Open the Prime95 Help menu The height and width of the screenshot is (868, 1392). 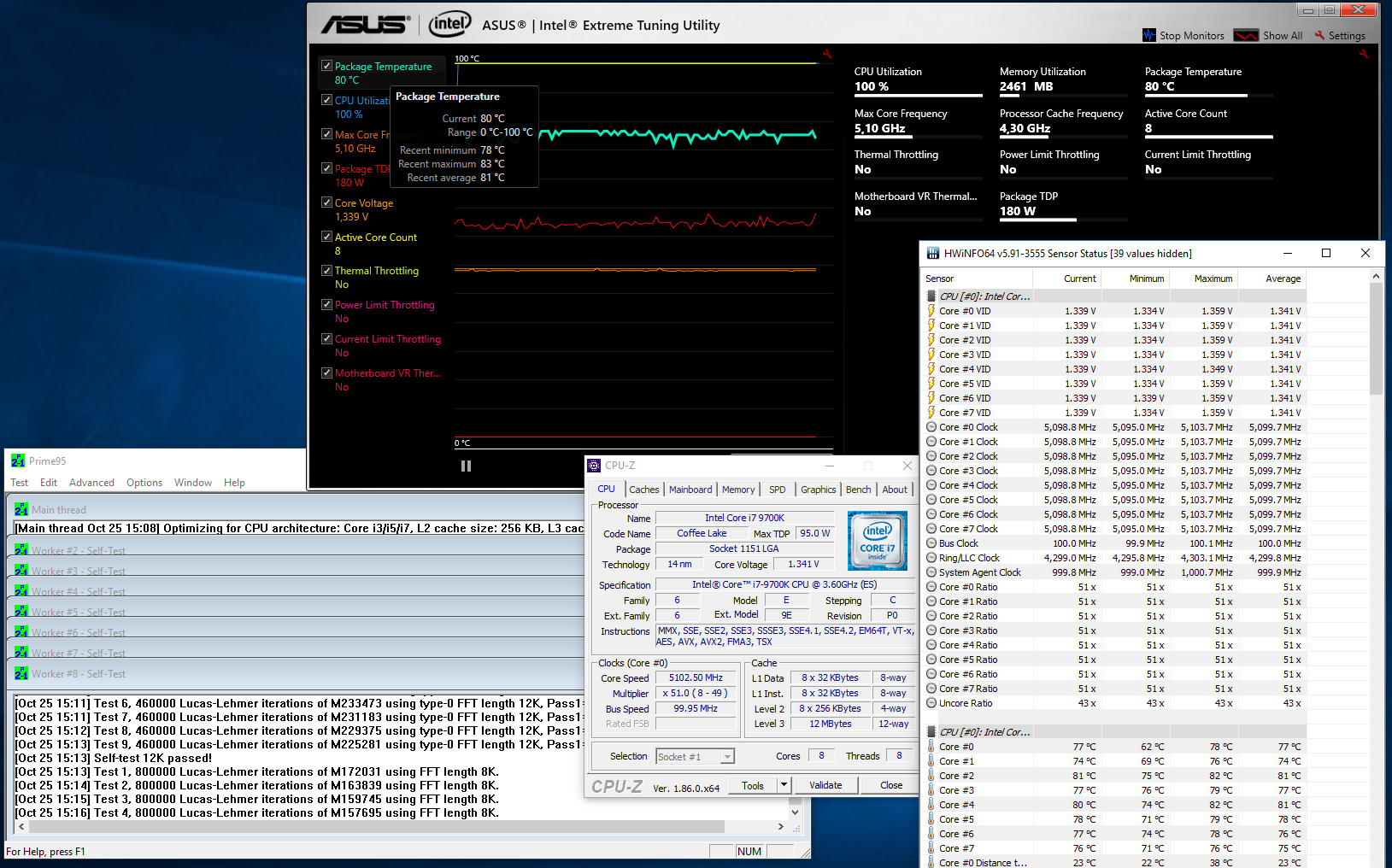point(234,483)
